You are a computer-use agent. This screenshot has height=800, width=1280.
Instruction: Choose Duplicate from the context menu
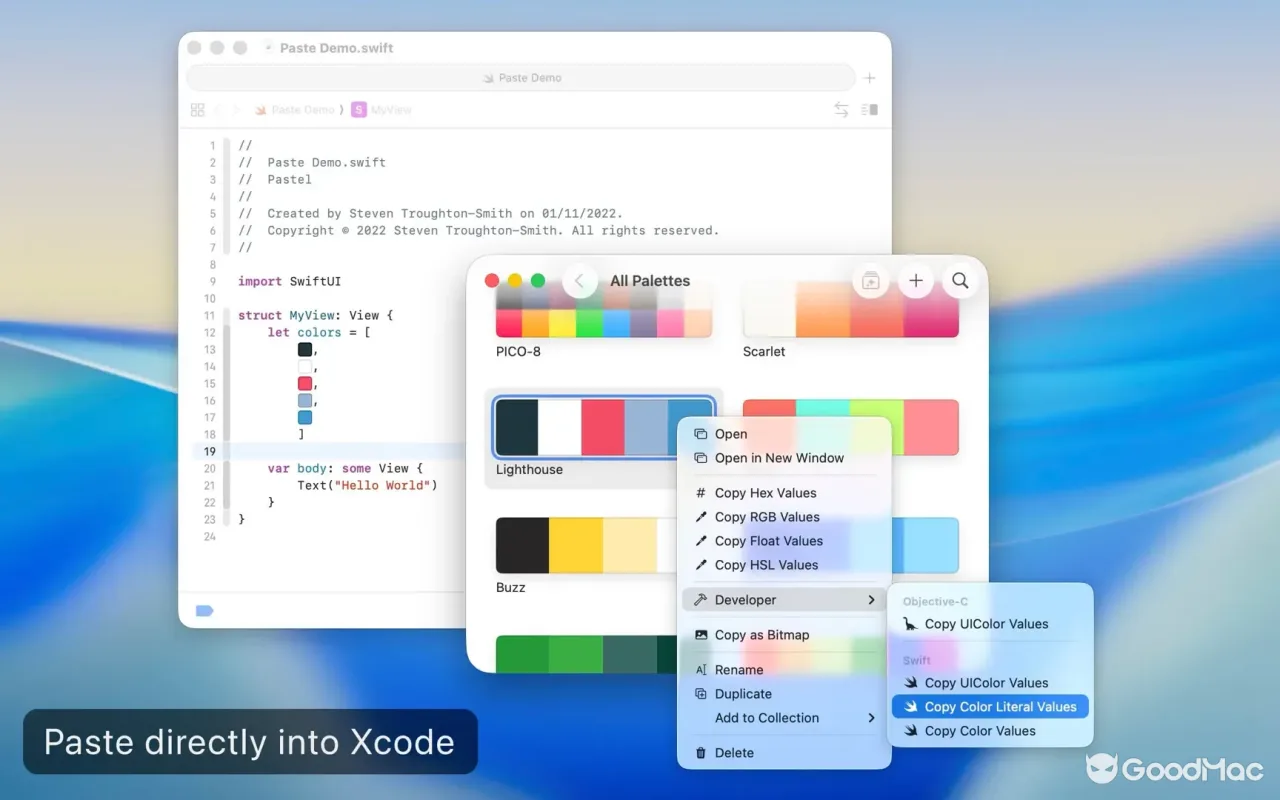[x=784, y=694]
